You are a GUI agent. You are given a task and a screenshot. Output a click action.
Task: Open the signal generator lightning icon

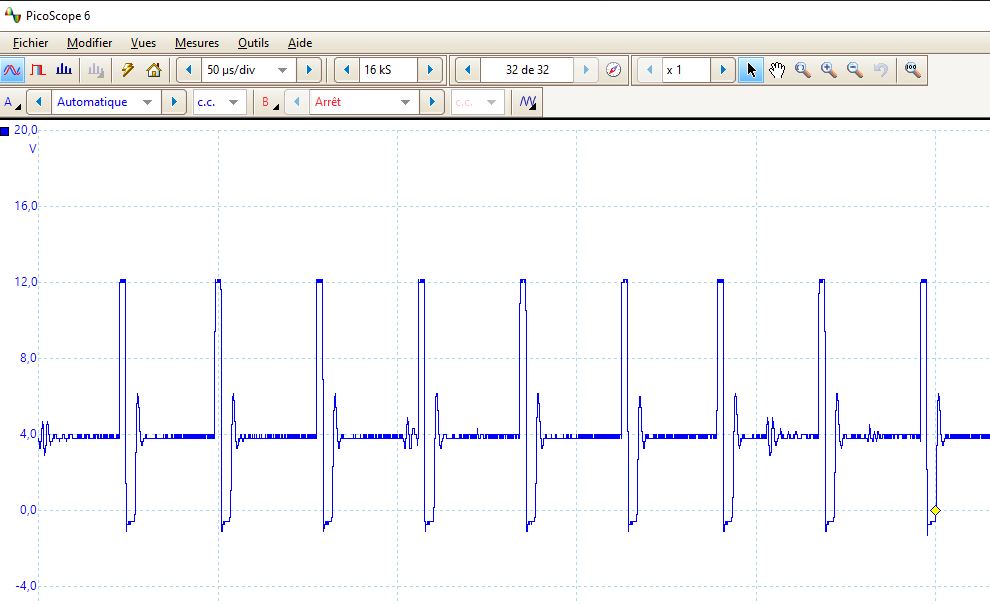(x=128, y=69)
